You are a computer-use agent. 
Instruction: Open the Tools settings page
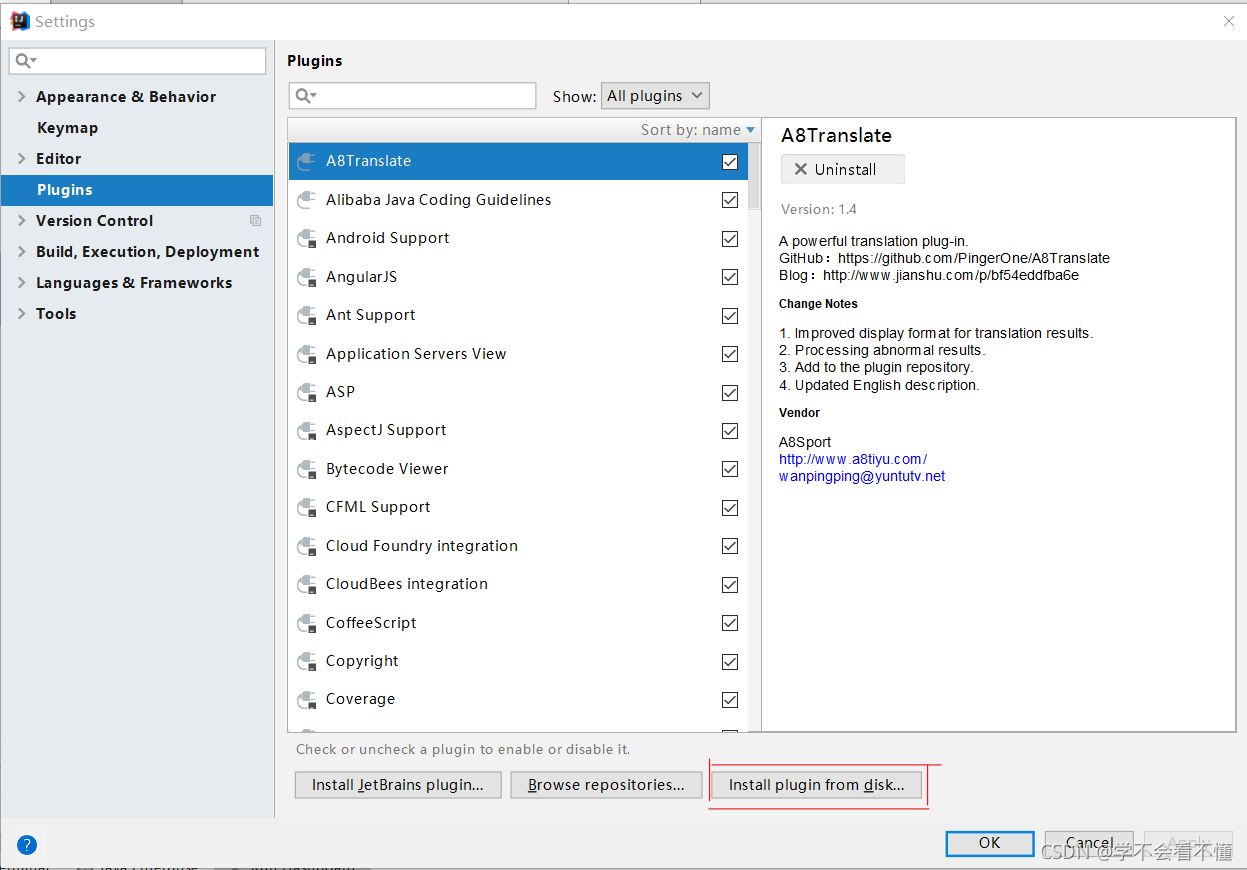coord(56,314)
